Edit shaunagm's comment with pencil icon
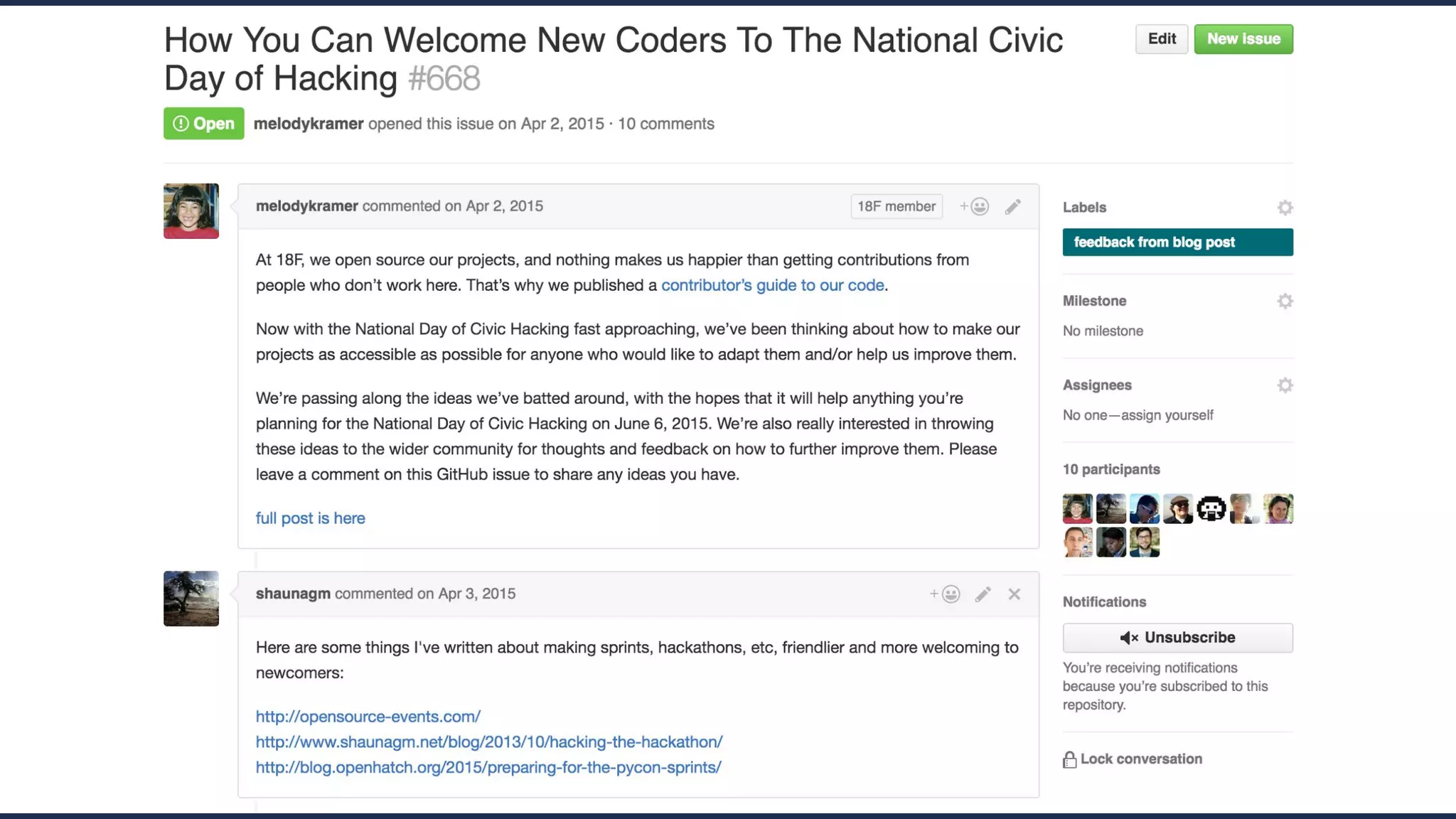Screen dimensions: 1456x819 (x=983, y=594)
